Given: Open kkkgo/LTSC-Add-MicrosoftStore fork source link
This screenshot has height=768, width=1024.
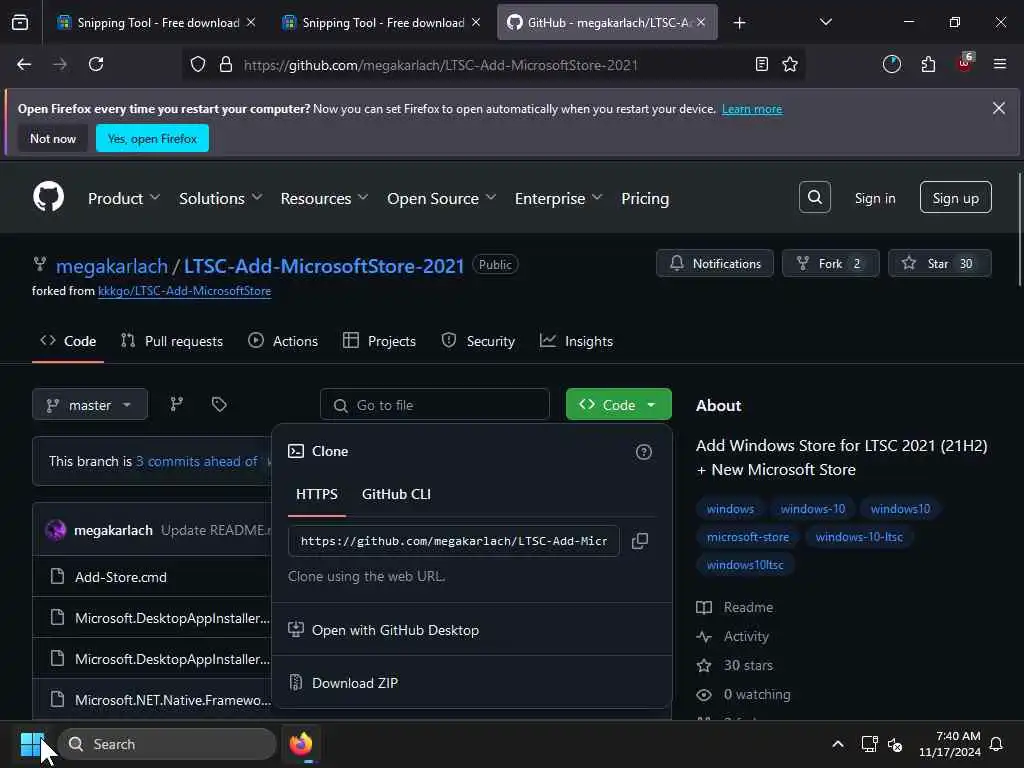Looking at the screenshot, I should [x=184, y=291].
